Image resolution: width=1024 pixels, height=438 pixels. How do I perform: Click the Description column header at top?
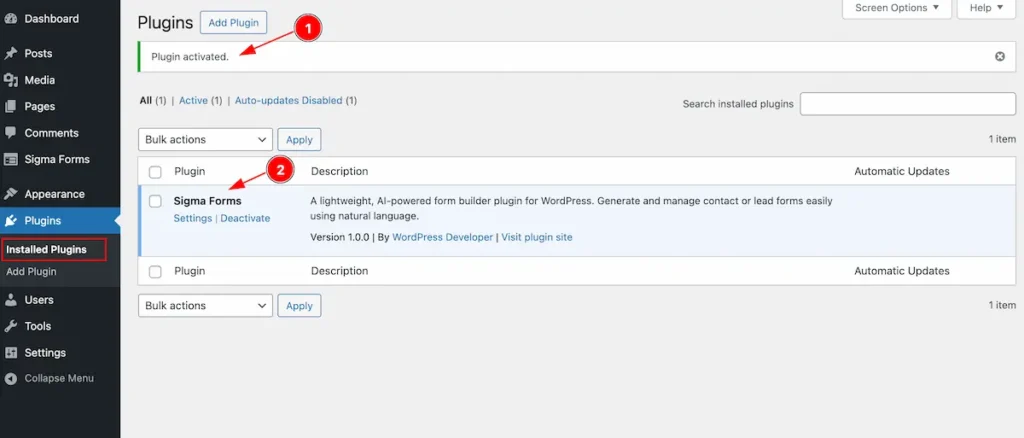click(x=340, y=172)
